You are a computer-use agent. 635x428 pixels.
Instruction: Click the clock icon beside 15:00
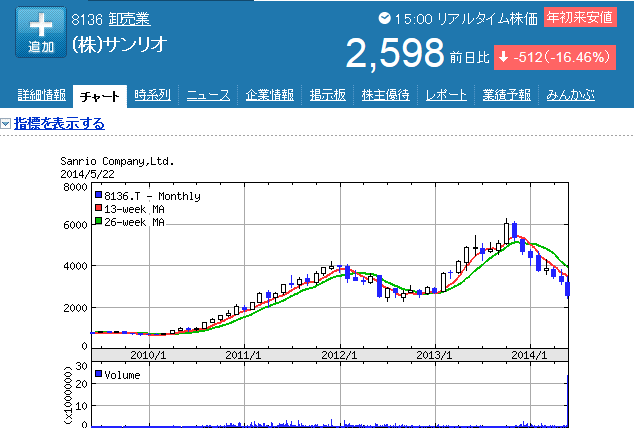(384, 18)
